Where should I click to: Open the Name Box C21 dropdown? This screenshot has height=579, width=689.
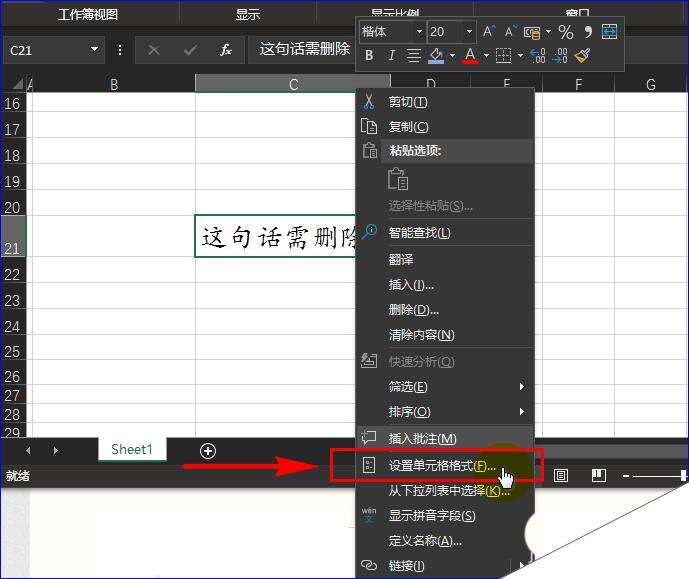(94, 49)
